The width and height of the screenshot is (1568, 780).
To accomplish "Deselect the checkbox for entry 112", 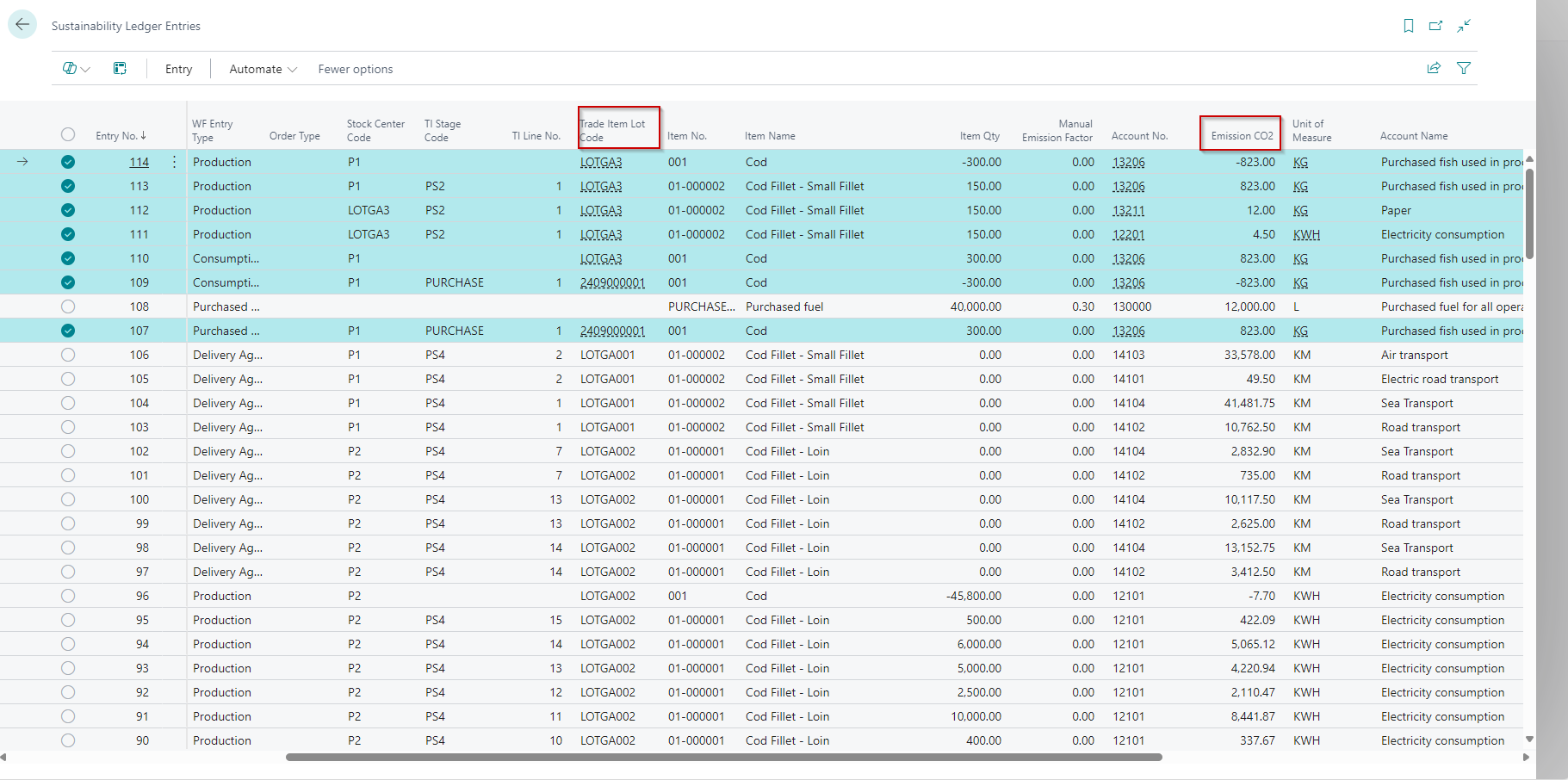I will pos(68,210).
